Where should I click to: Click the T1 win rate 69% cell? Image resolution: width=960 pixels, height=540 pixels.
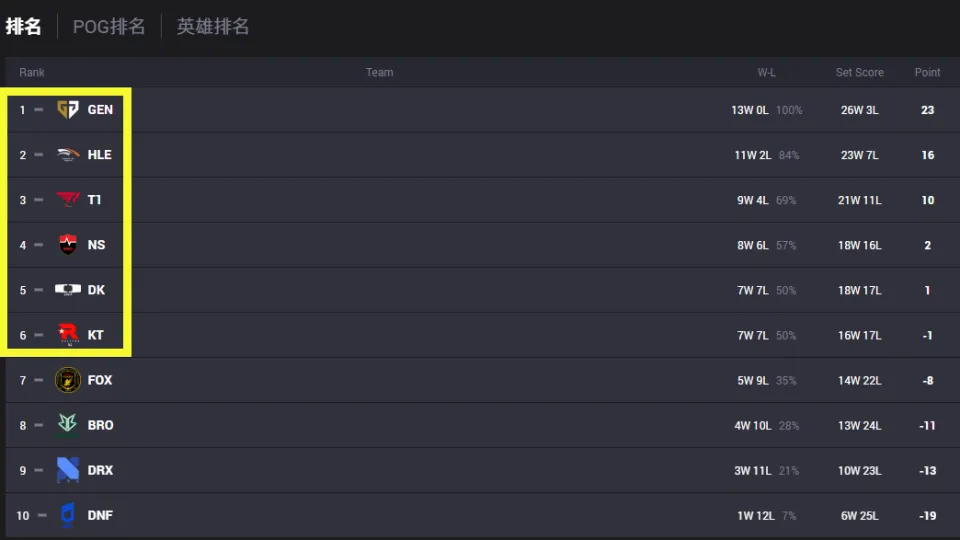[x=786, y=200]
